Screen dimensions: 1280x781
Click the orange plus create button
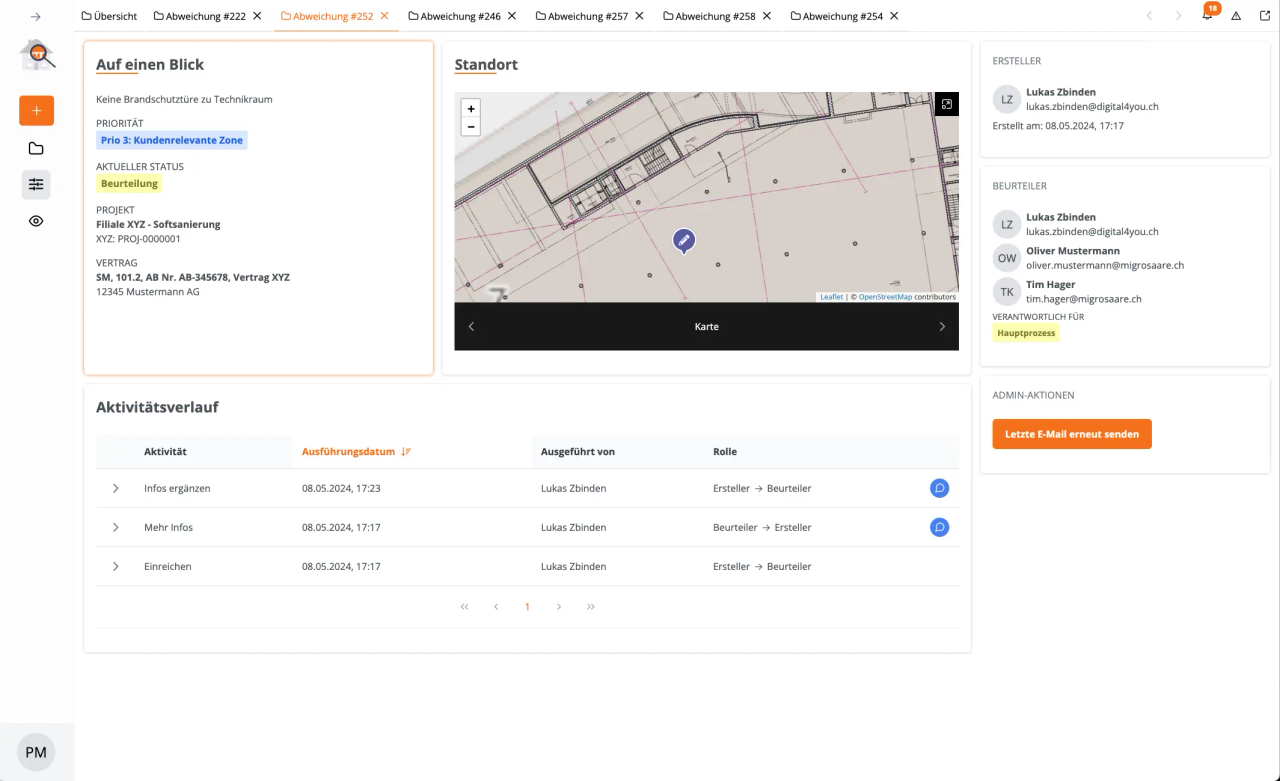[36, 110]
